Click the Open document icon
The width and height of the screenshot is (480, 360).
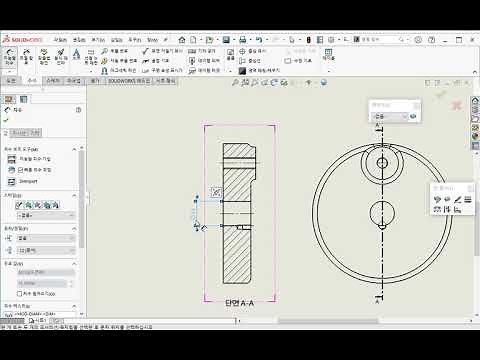tap(209, 40)
